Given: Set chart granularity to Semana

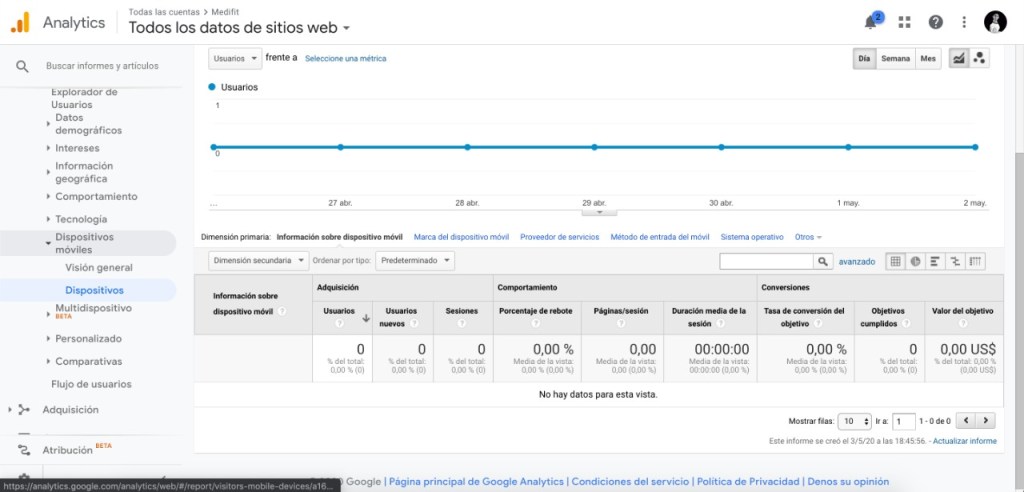Looking at the screenshot, I should (x=895, y=58).
